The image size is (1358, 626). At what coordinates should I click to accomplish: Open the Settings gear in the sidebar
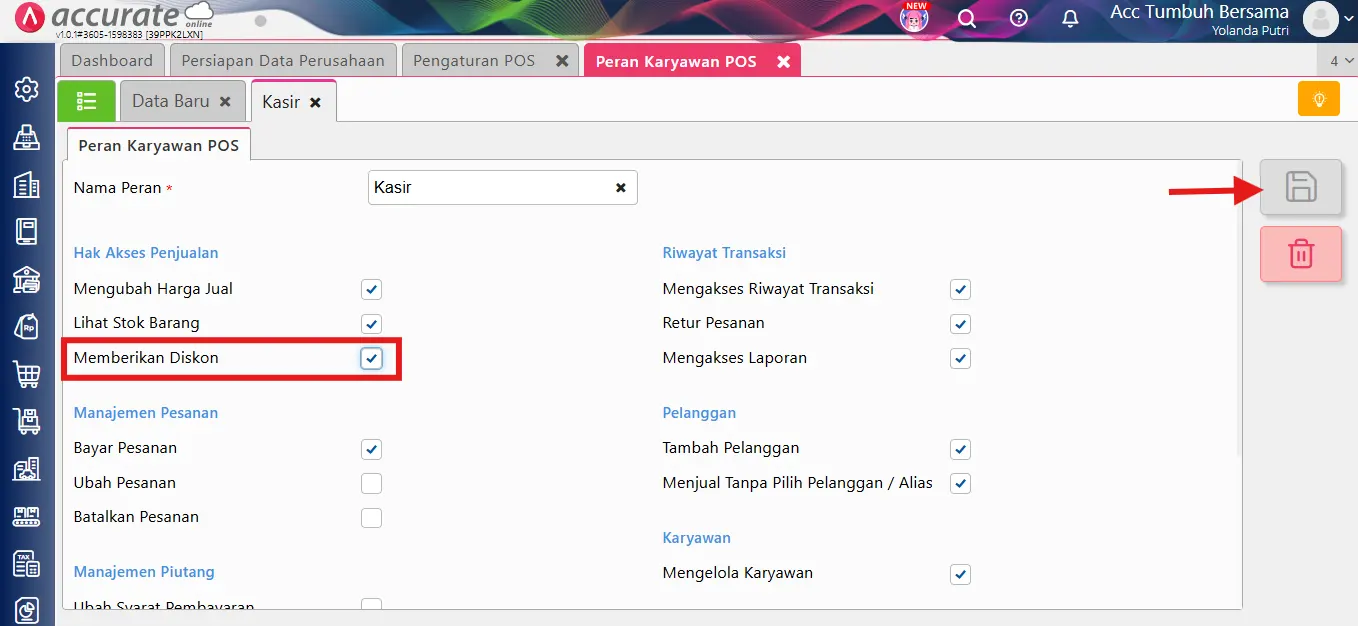coord(27,88)
